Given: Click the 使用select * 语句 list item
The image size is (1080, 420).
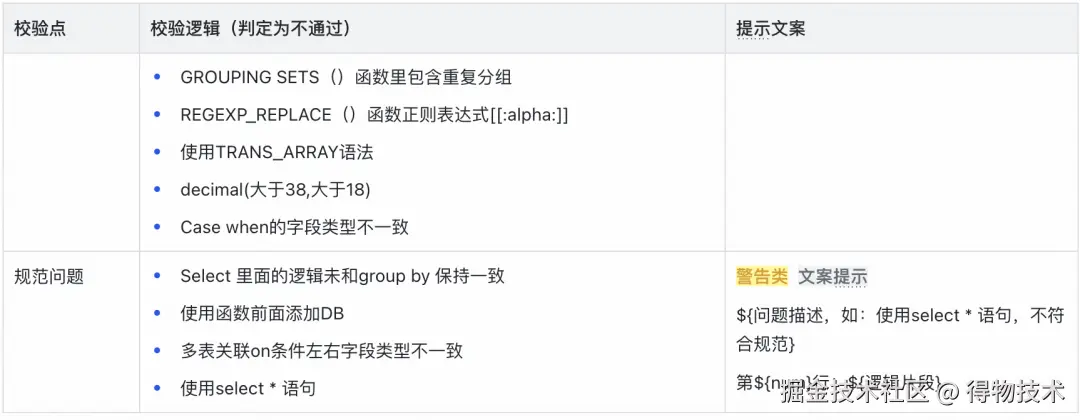Looking at the screenshot, I should (x=248, y=388).
